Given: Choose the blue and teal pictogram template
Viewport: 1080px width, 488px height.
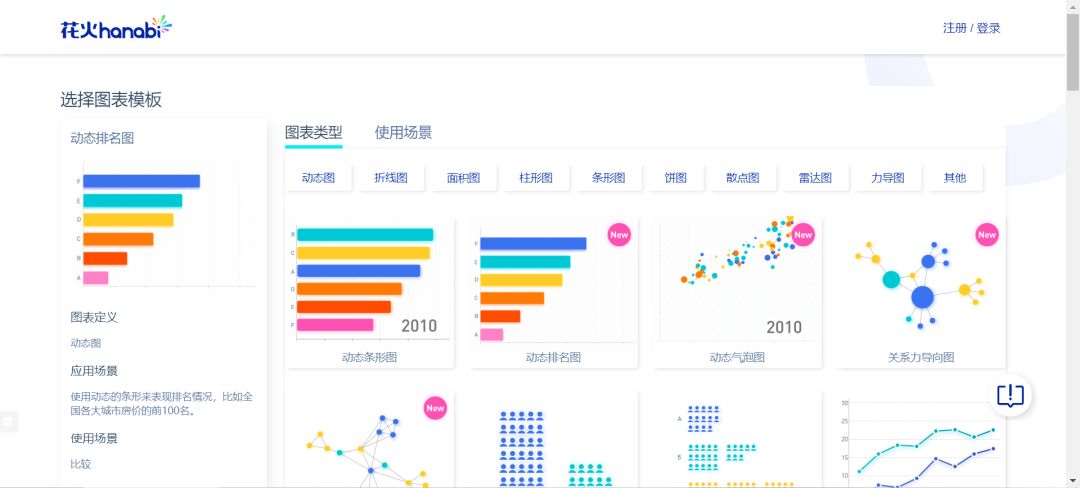Looking at the screenshot, I should [x=553, y=438].
